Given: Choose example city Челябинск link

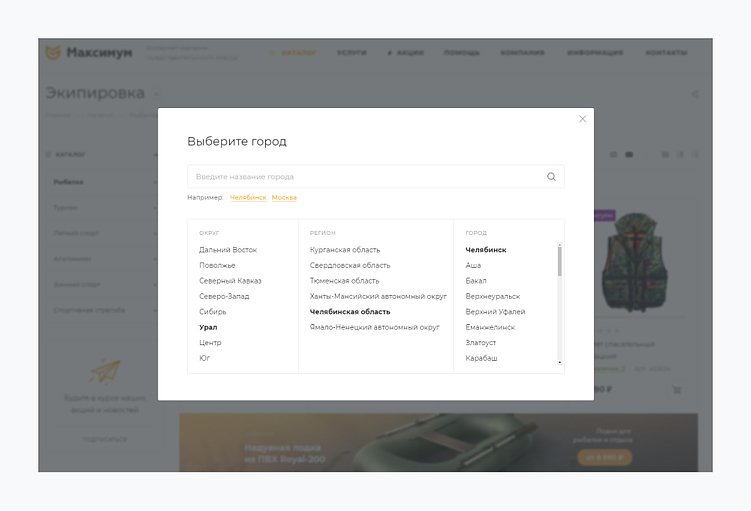Looking at the screenshot, I should 248,197.
